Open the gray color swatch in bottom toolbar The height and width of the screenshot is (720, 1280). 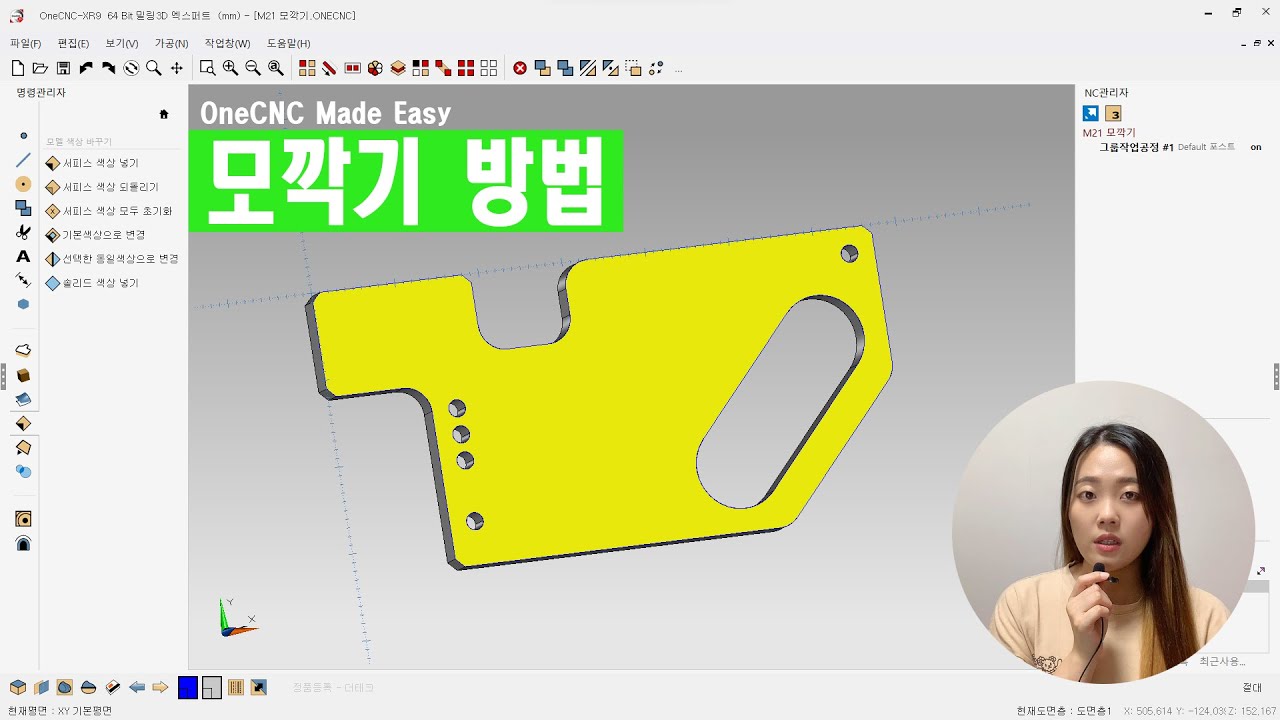(211, 687)
